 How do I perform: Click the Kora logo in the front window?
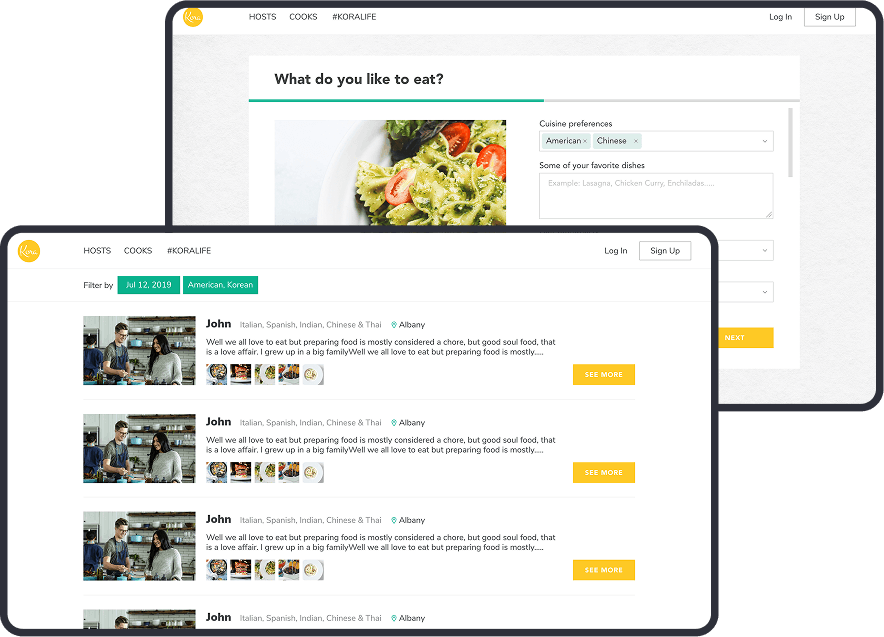pyautogui.click(x=29, y=251)
